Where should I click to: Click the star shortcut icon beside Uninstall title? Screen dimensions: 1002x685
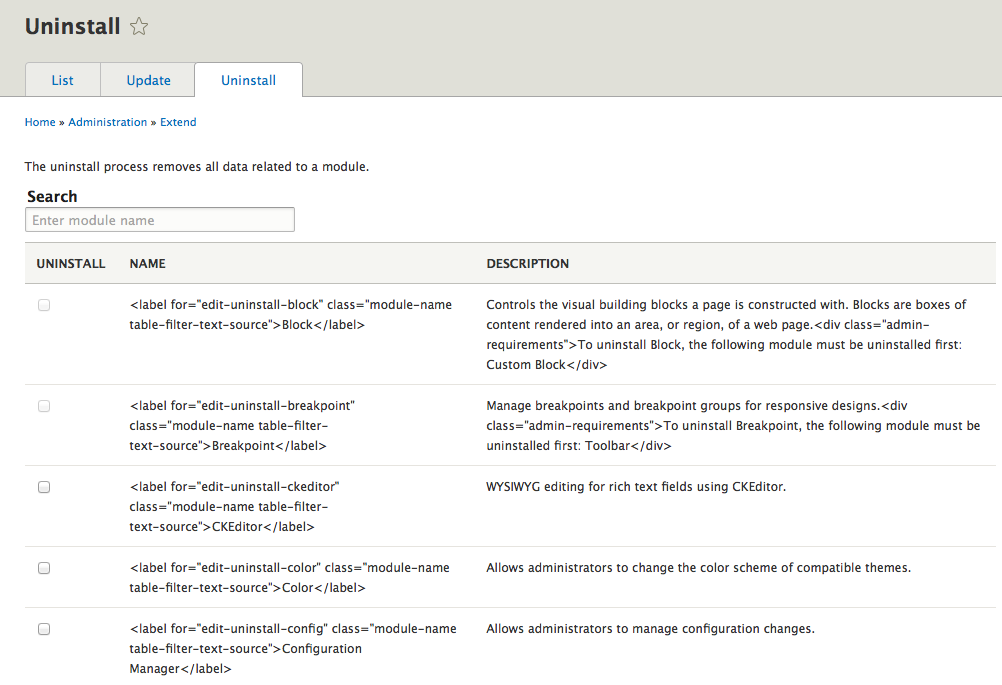[x=139, y=27]
